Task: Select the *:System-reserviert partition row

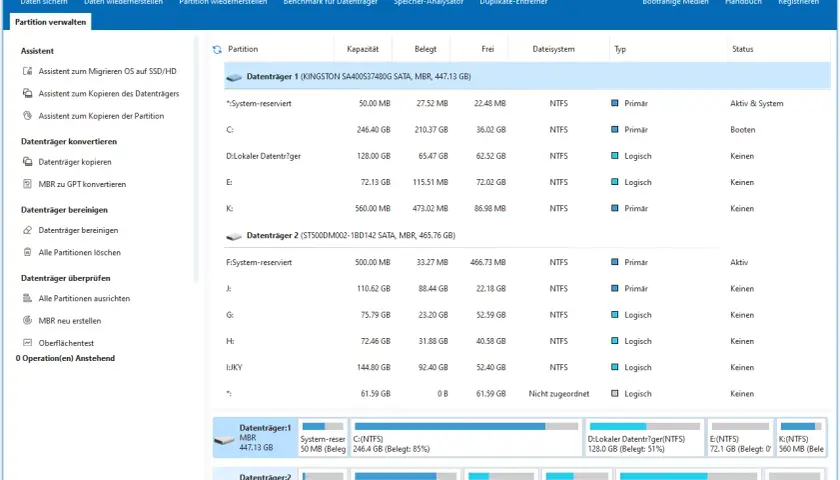Action: coord(527,103)
